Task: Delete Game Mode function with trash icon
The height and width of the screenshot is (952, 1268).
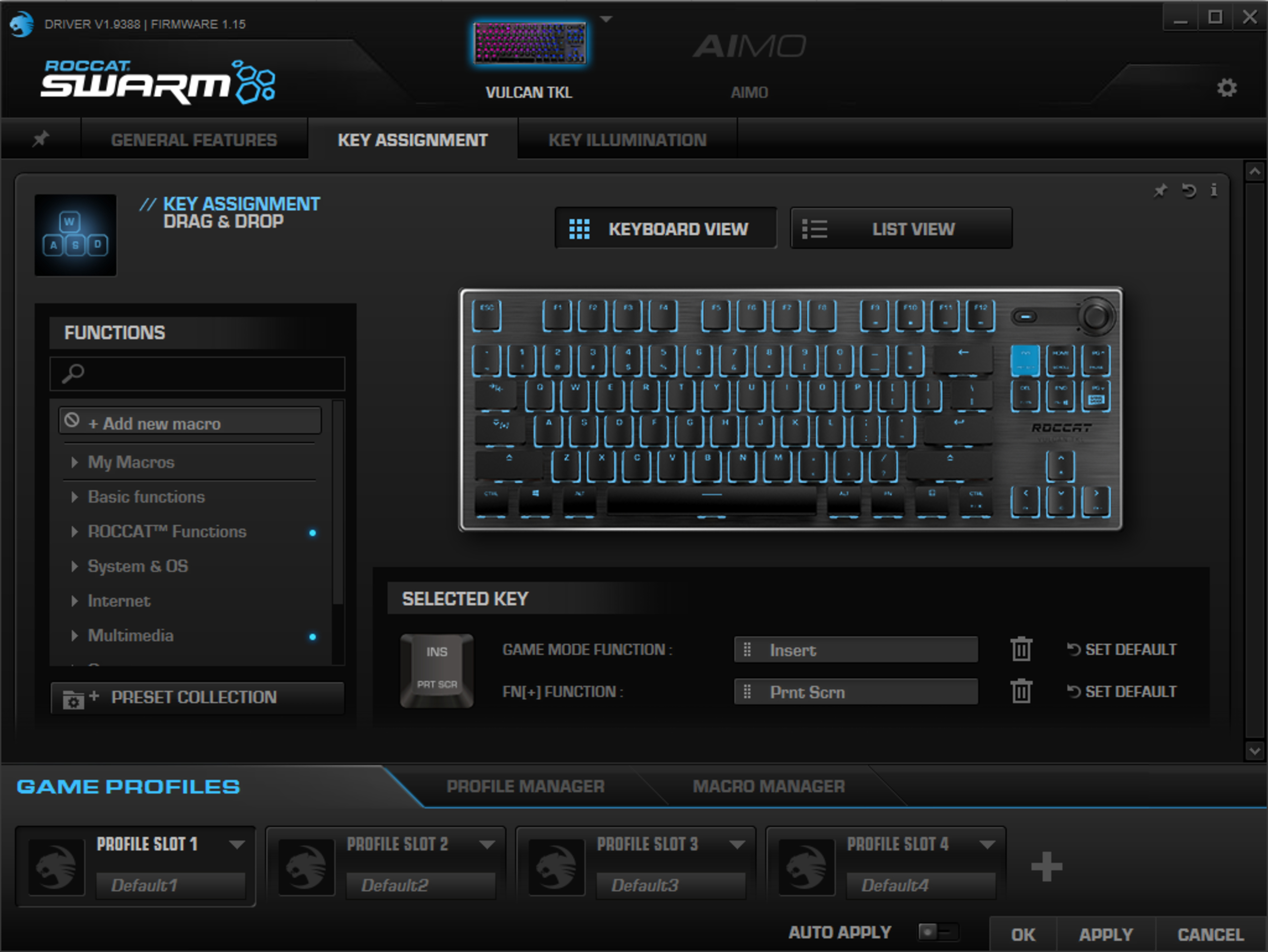Action: (1021, 649)
